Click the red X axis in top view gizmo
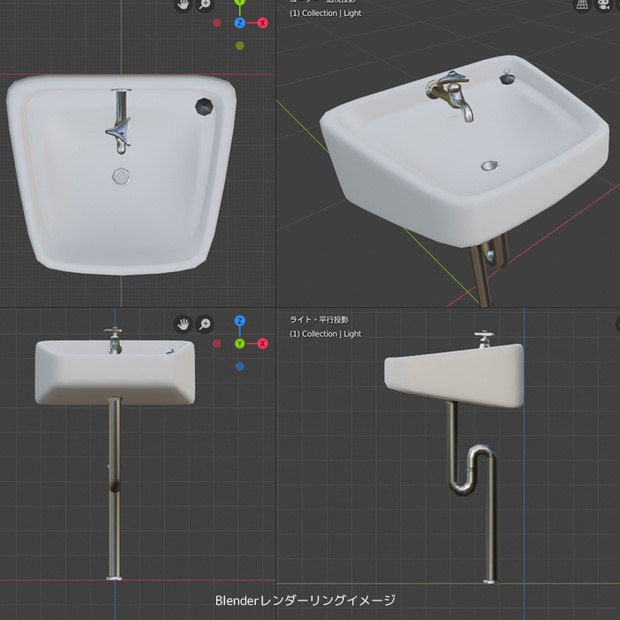 pyautogui.click(x=263, y=23)
